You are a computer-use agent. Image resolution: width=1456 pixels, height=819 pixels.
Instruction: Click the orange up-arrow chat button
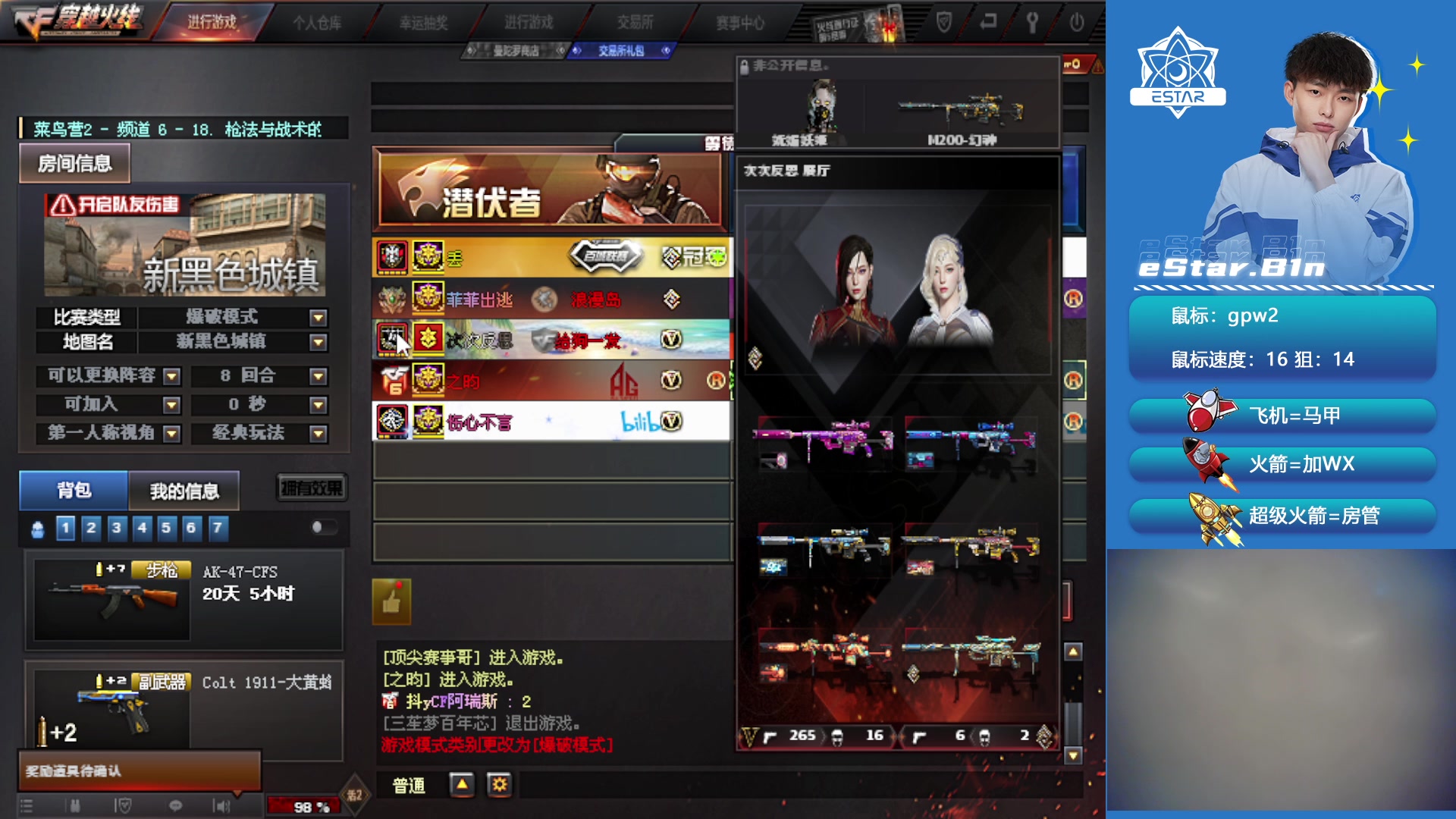point(462,785)
